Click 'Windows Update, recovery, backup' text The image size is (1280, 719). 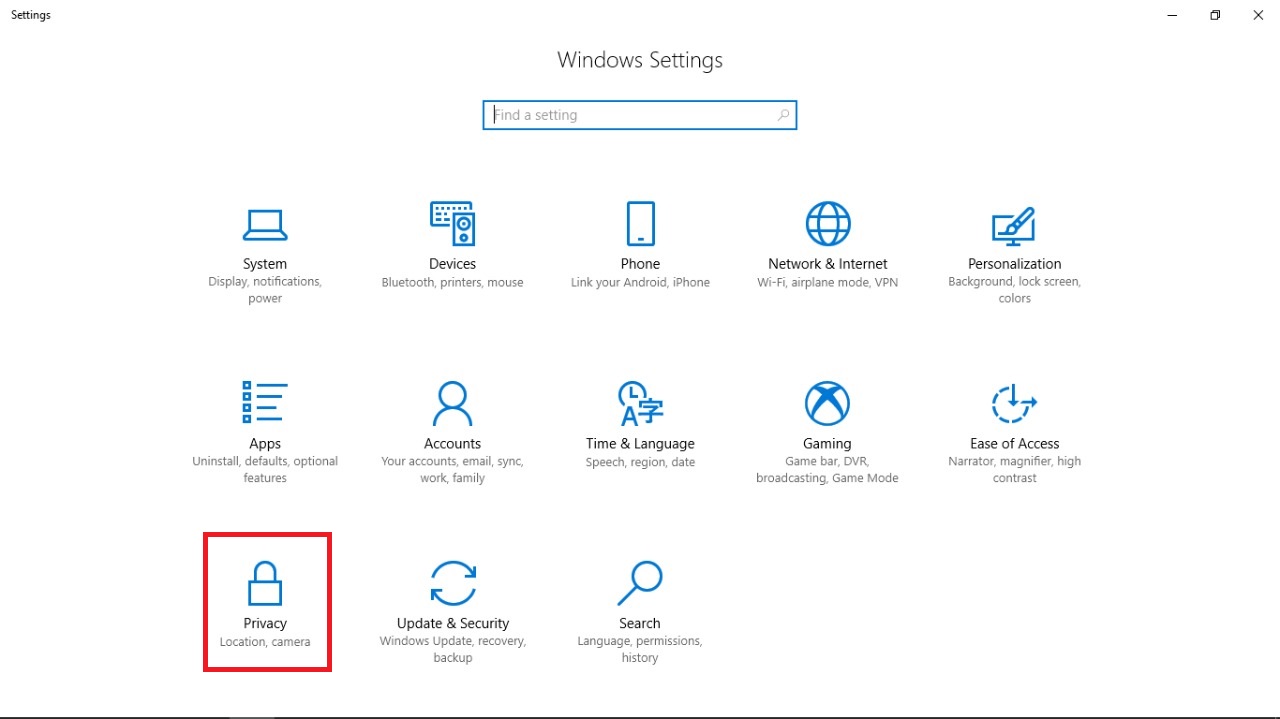pyautogui.click(x=453, y=650)
